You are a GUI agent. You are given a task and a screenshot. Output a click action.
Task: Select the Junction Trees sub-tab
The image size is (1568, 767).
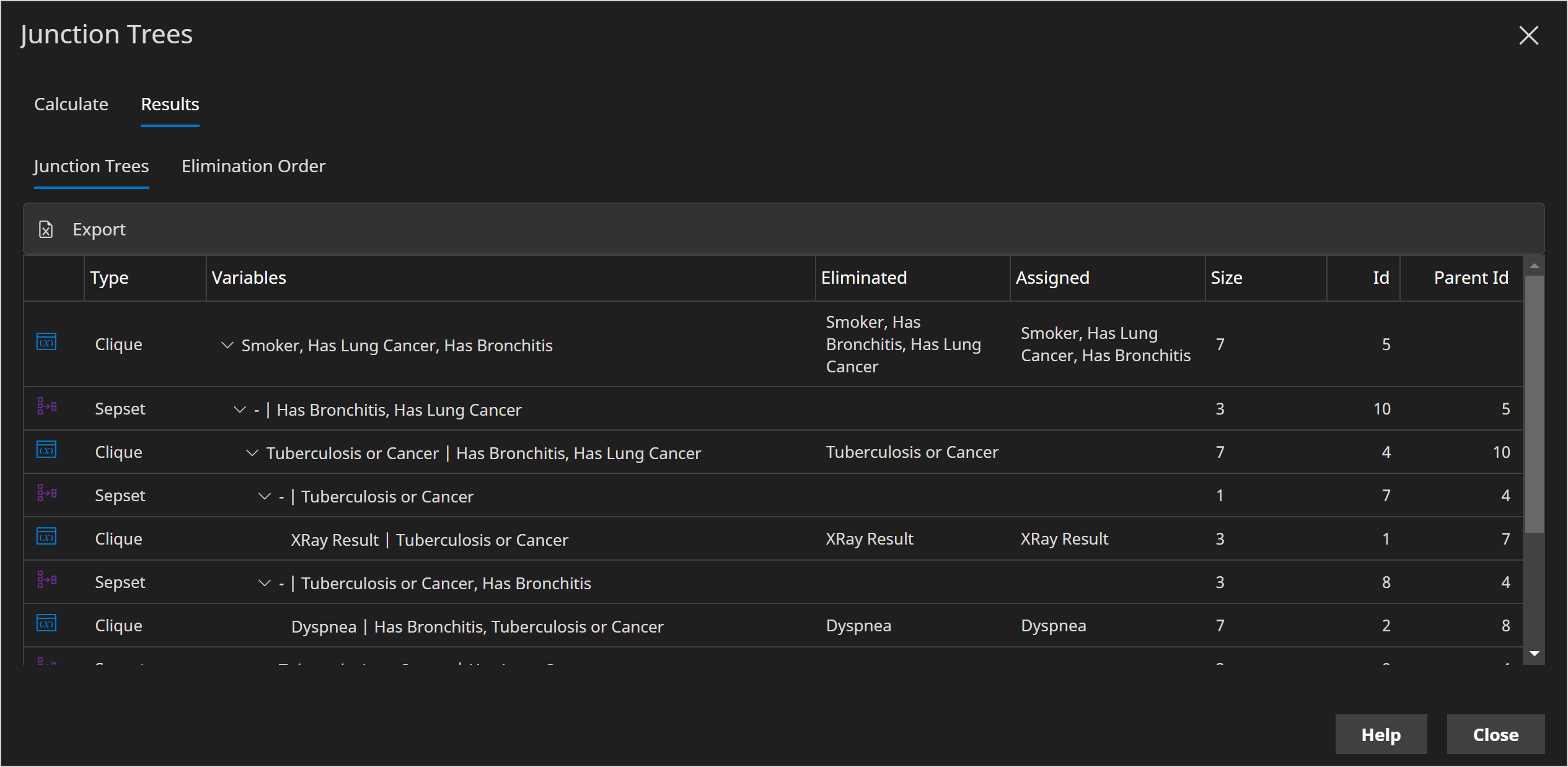[x=91, y=166]
